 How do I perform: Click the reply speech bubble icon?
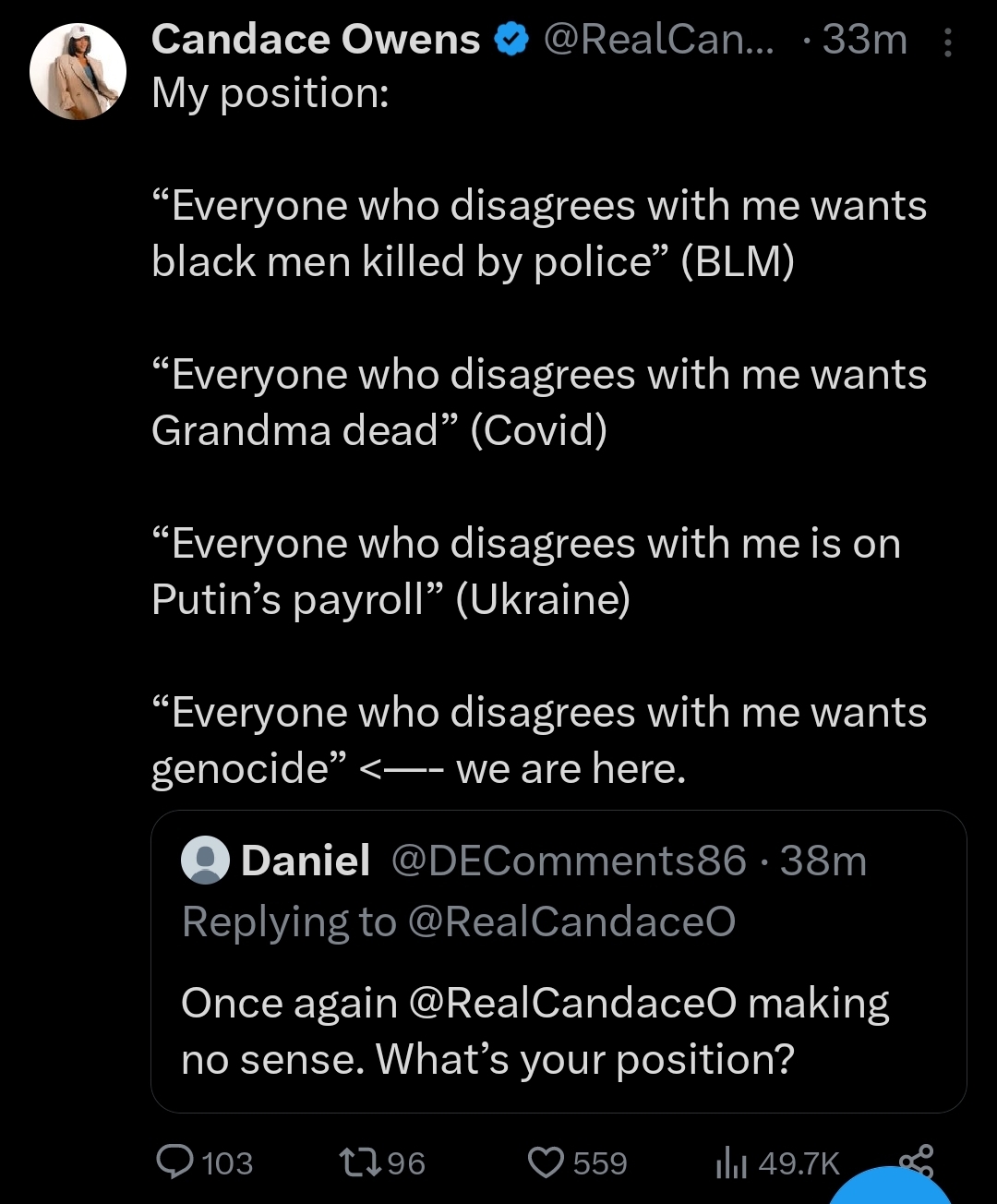pyautogui.click(x=175, y=1162)
